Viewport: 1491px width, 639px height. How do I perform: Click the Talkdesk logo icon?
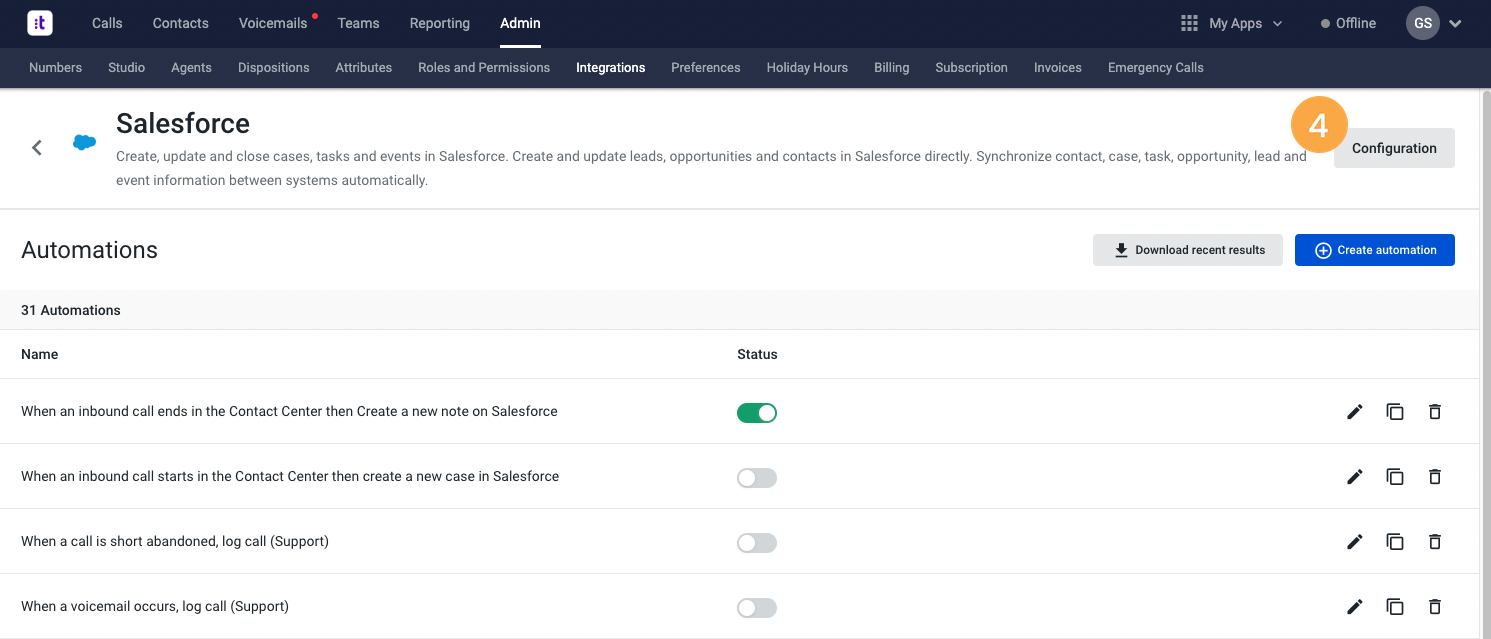[x=40, y=23]
